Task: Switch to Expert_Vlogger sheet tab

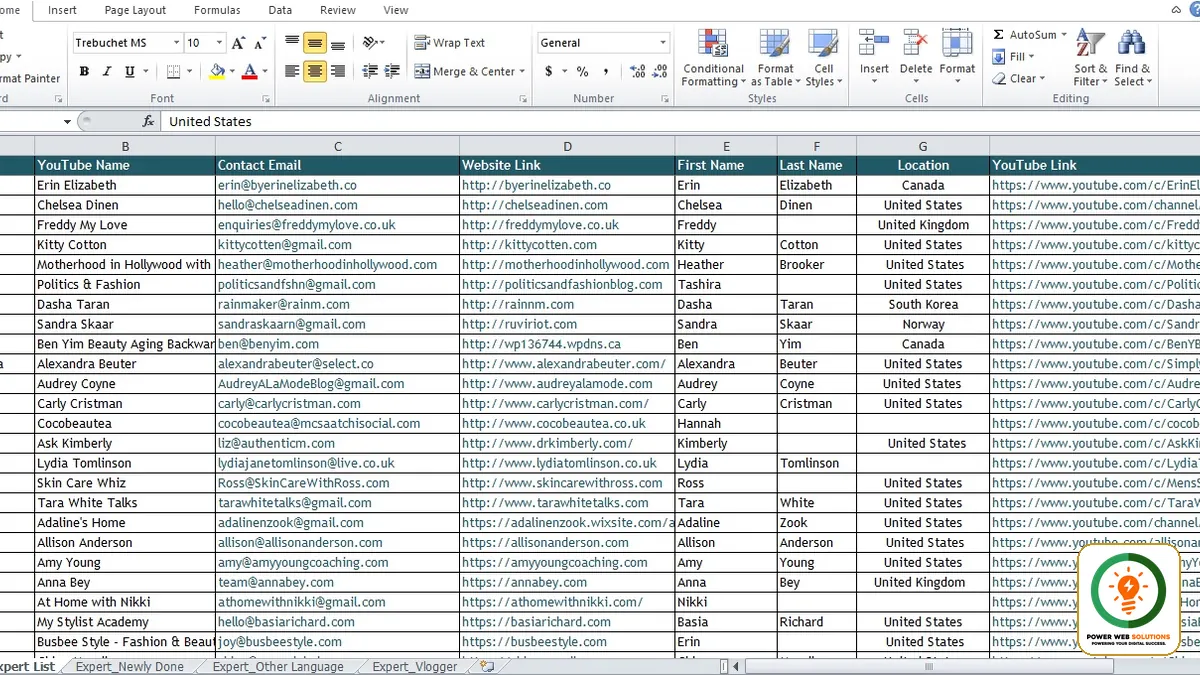Action: coord(415,666)
